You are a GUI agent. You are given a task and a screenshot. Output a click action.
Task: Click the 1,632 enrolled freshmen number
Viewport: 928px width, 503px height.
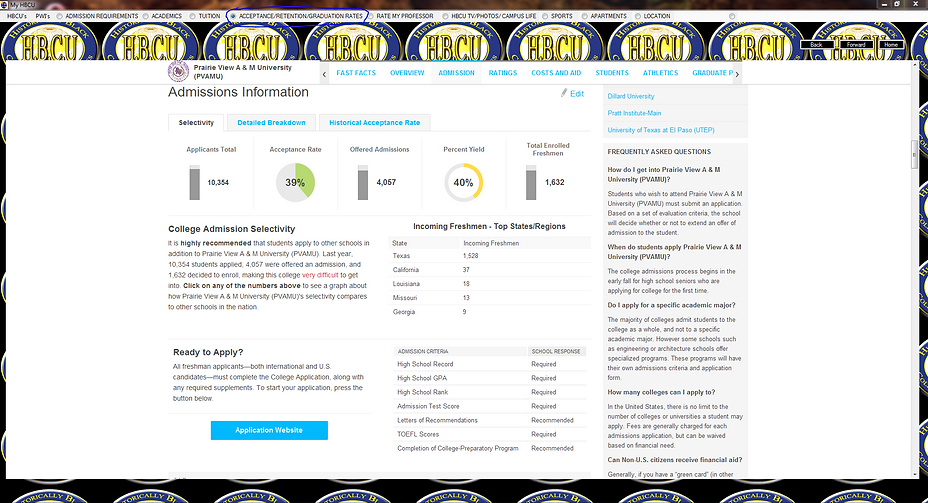tap(555, 182)
